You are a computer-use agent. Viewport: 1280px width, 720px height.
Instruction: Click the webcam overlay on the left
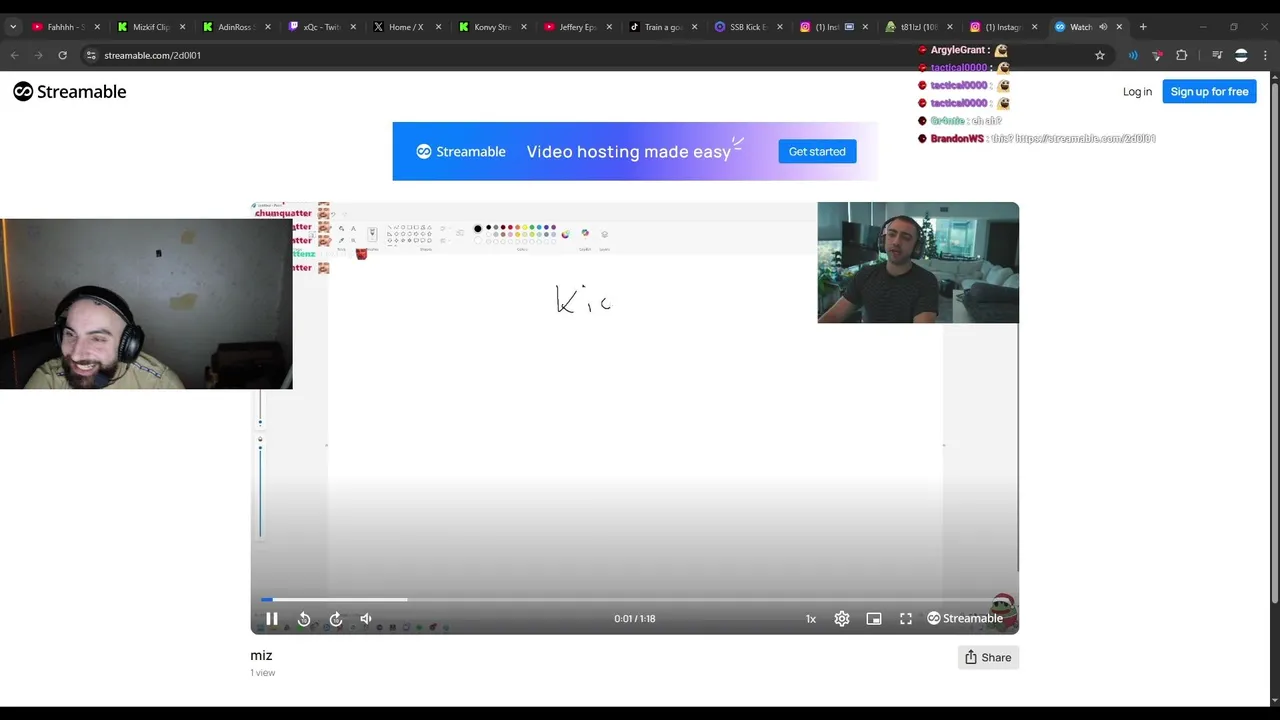[x=146, y=304]
